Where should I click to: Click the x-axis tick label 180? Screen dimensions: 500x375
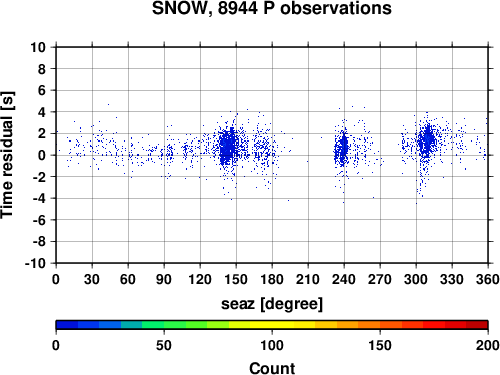272,279
